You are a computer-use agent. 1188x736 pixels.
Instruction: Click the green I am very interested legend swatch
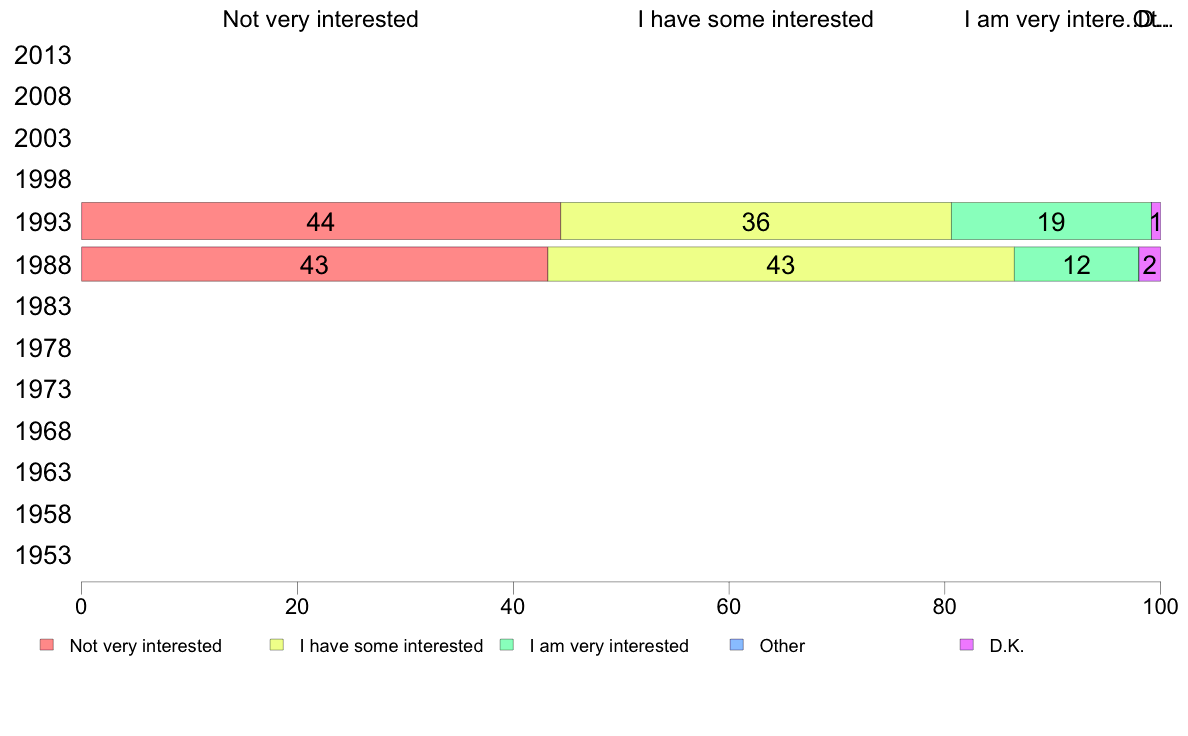[507, 645]
